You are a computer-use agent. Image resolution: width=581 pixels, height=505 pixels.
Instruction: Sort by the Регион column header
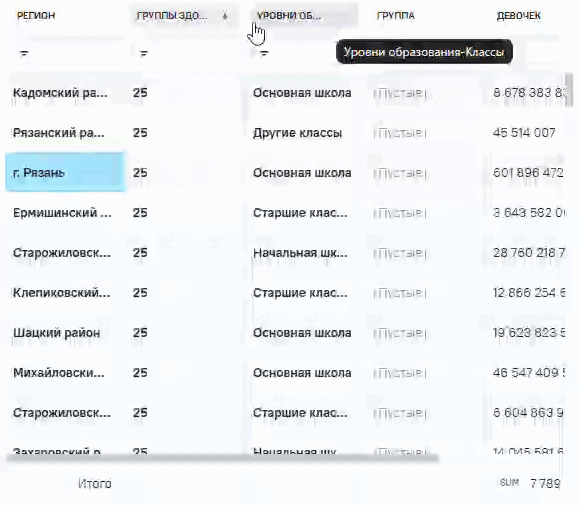coord(36,16)
